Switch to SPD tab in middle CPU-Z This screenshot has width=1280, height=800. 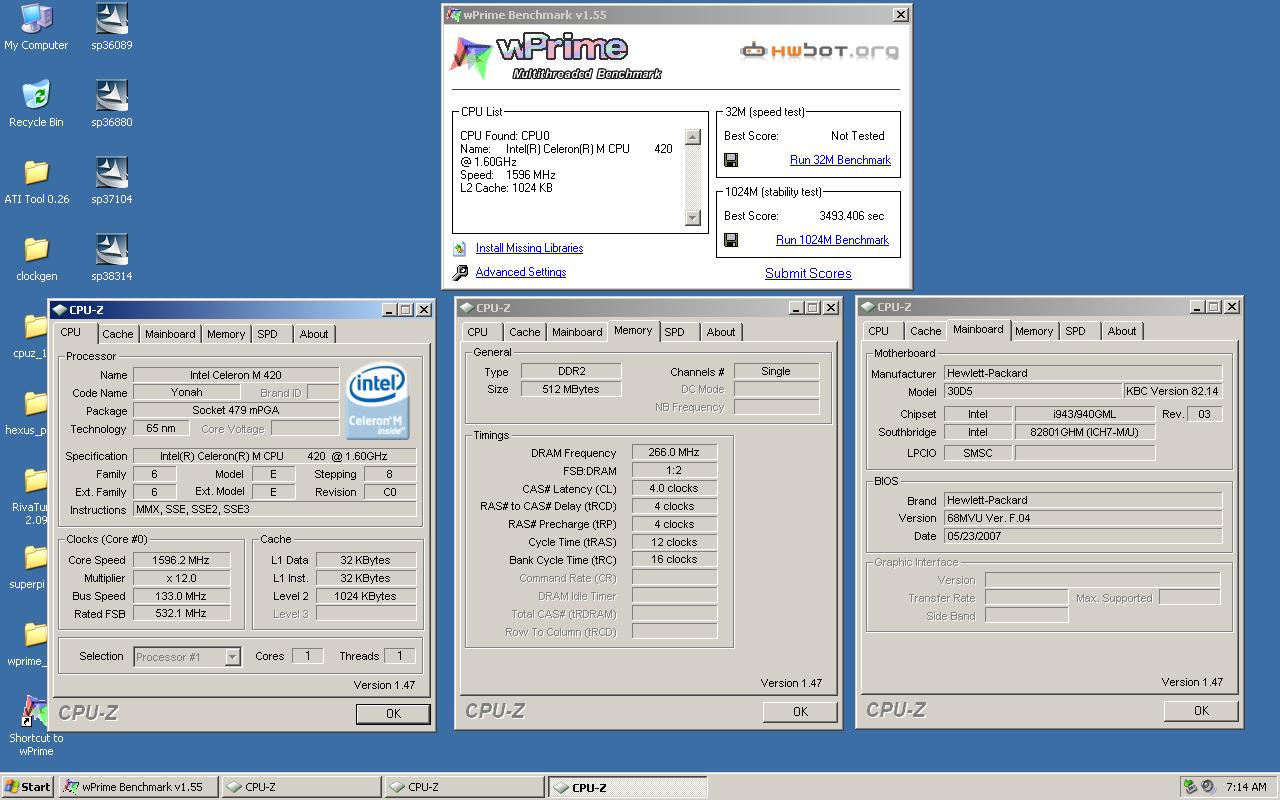point(675,332)
